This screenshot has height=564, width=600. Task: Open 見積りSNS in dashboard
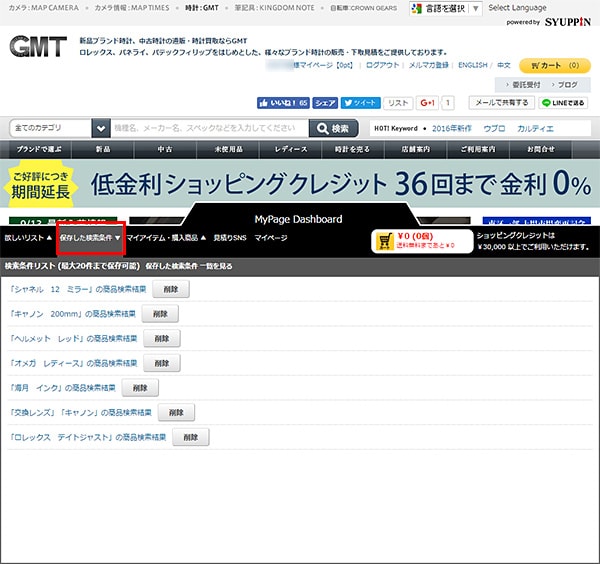(230, 238)
